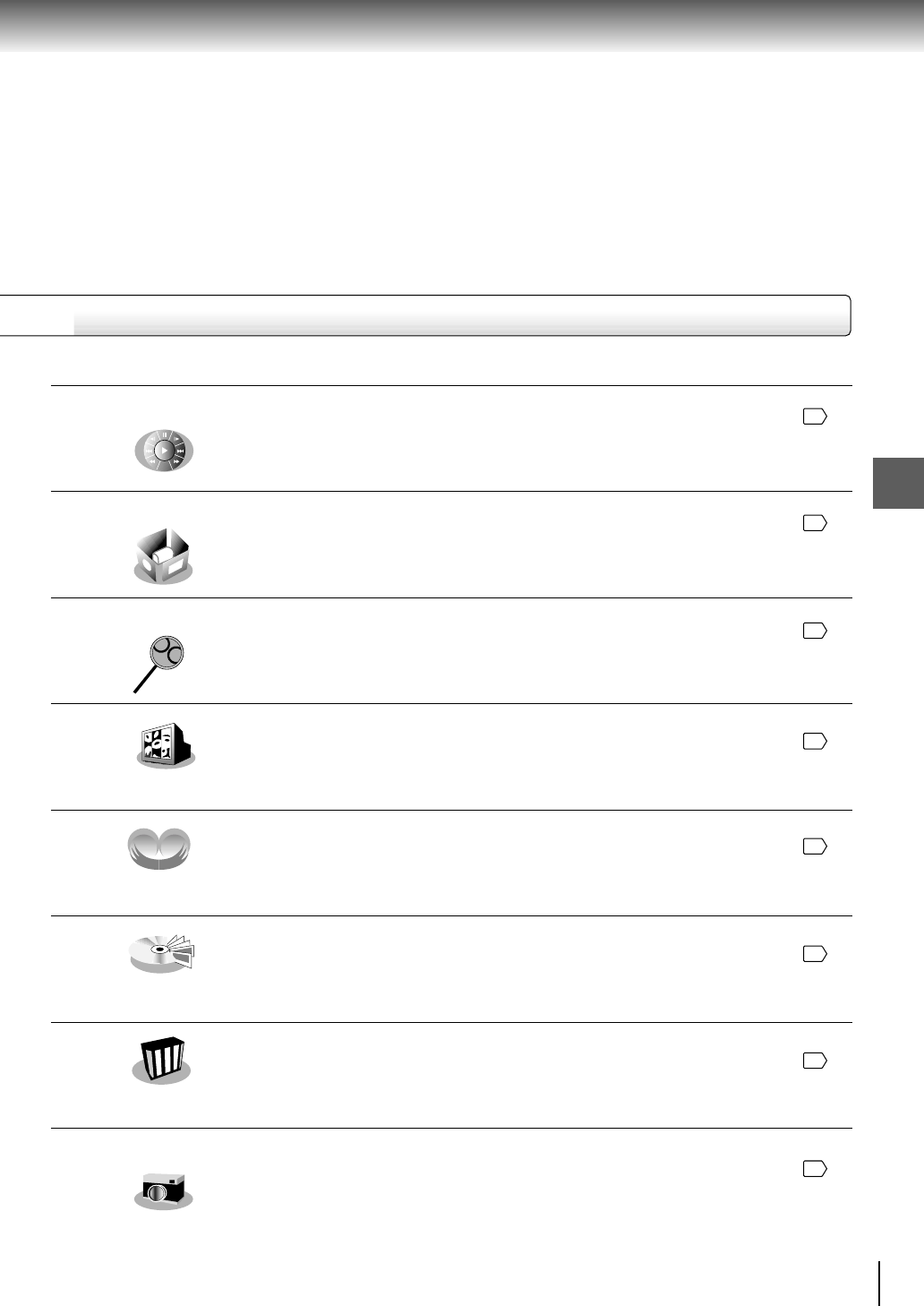Open page tag in the disc icon row

[814, 954]
